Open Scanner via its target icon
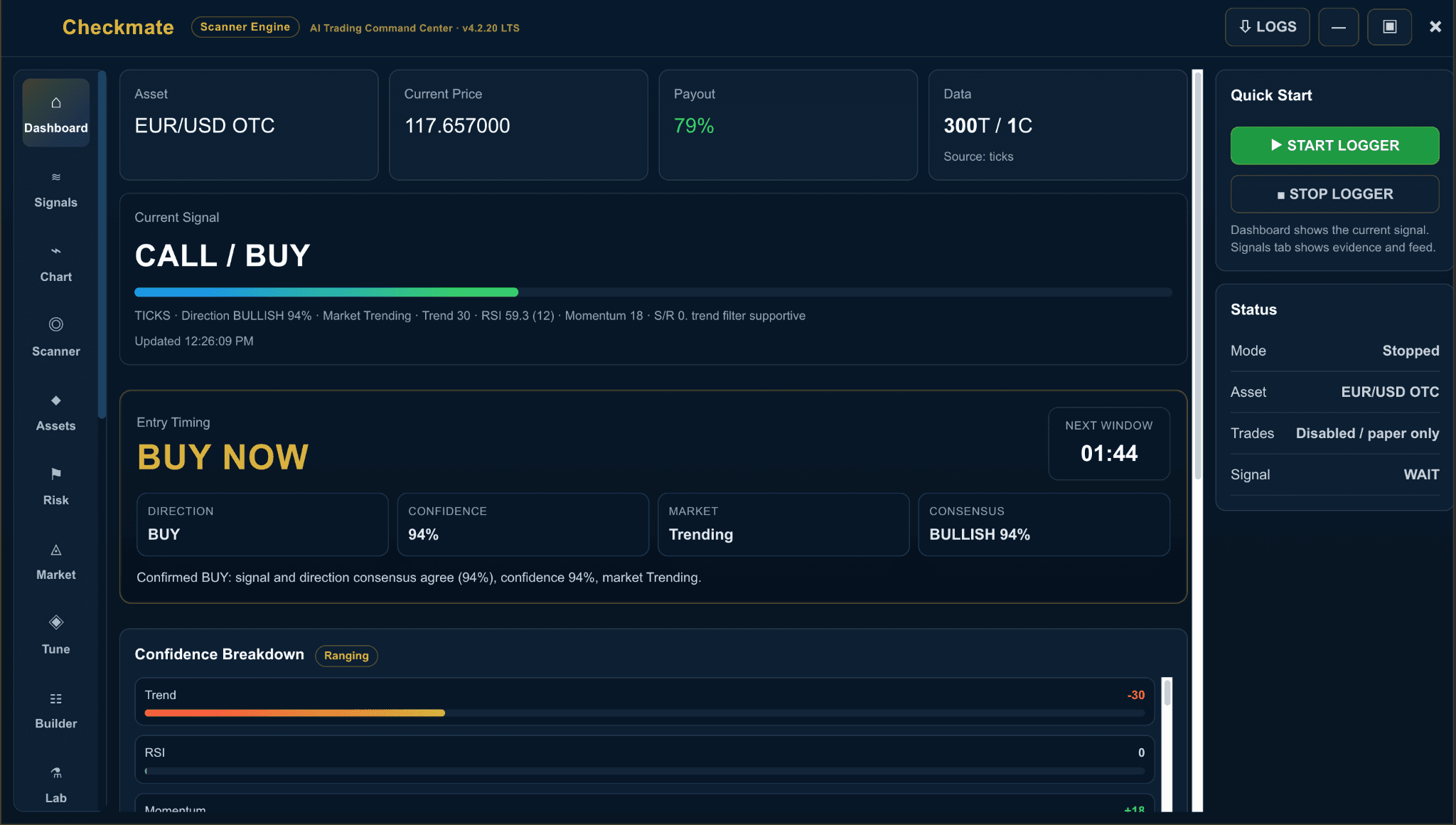Image resolution: width=1456 pixels, height=825 pixels. click(56, 324)
